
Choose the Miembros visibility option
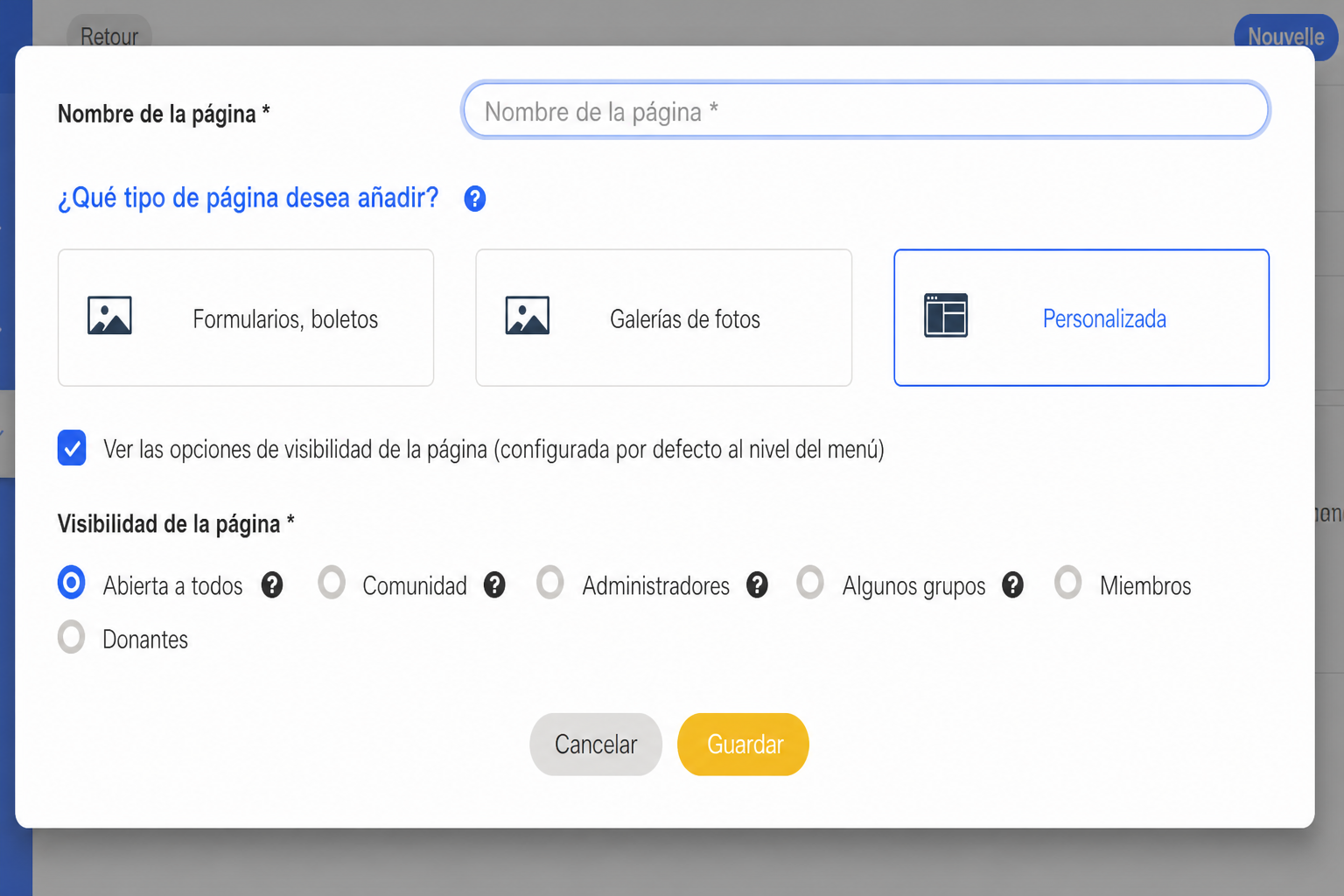(1068, 583)
